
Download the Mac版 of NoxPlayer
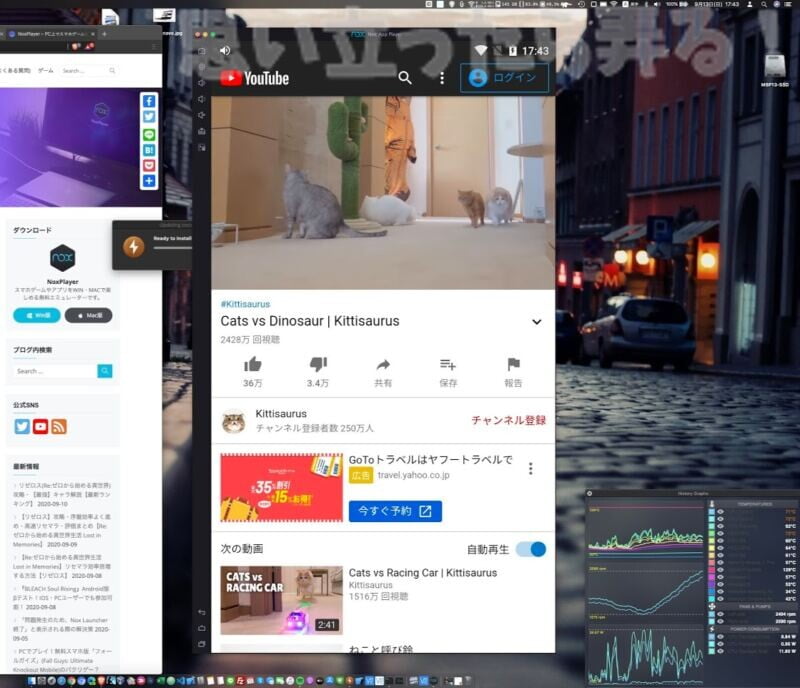point(89,315)
